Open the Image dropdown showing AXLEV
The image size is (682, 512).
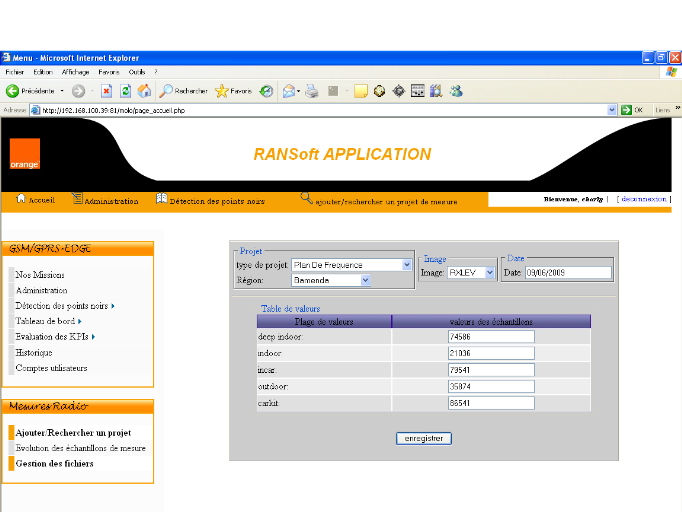point(489,272)
